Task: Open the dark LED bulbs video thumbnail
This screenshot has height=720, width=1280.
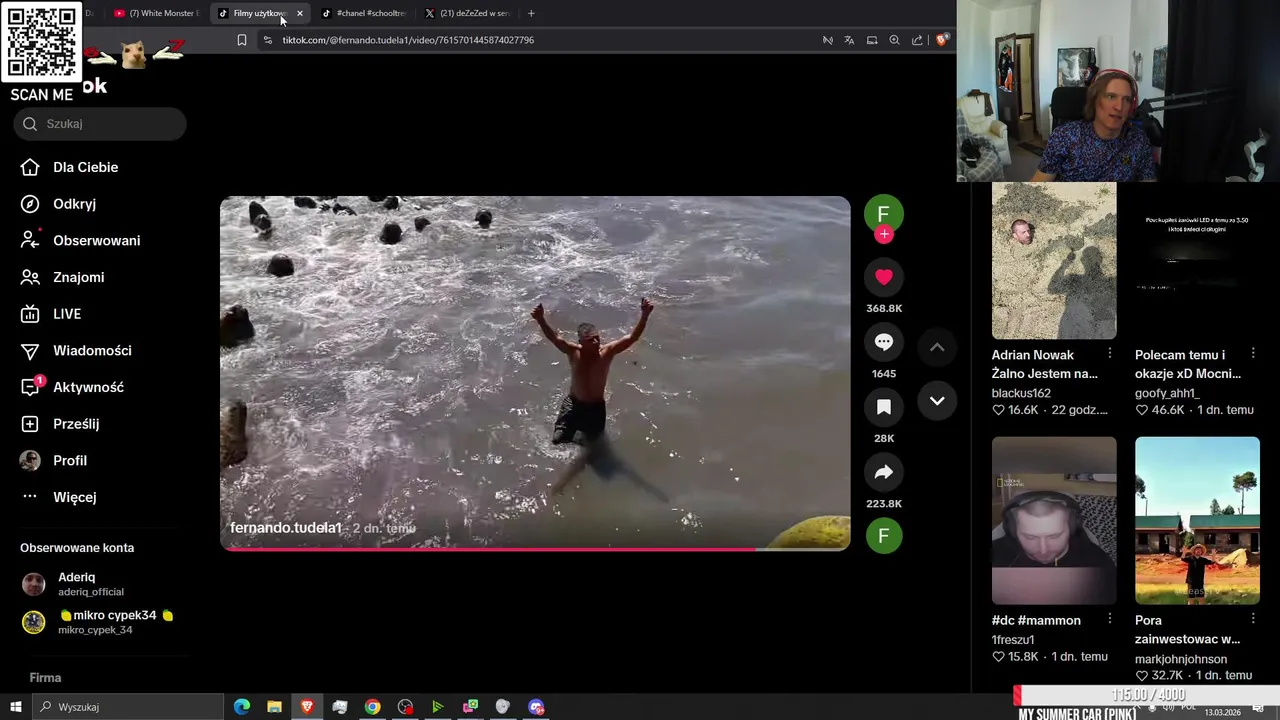Action: (x=1197, y=260)
